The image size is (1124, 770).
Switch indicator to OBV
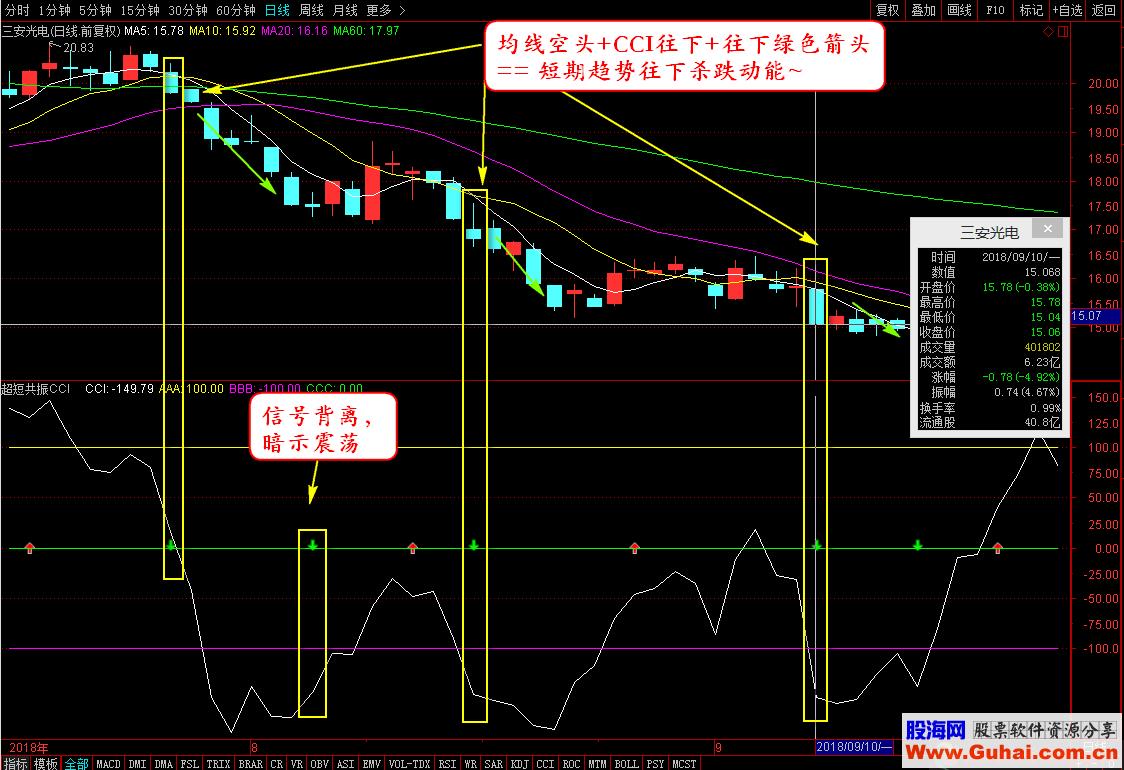pyautogui.click(x=319, y=764)
